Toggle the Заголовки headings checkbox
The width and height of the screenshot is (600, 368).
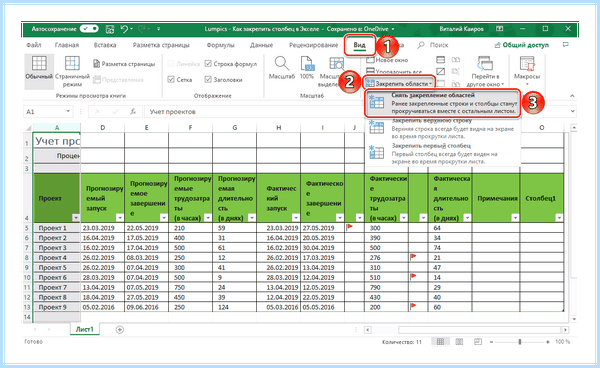pyautogui.click(x=208, y=80)
